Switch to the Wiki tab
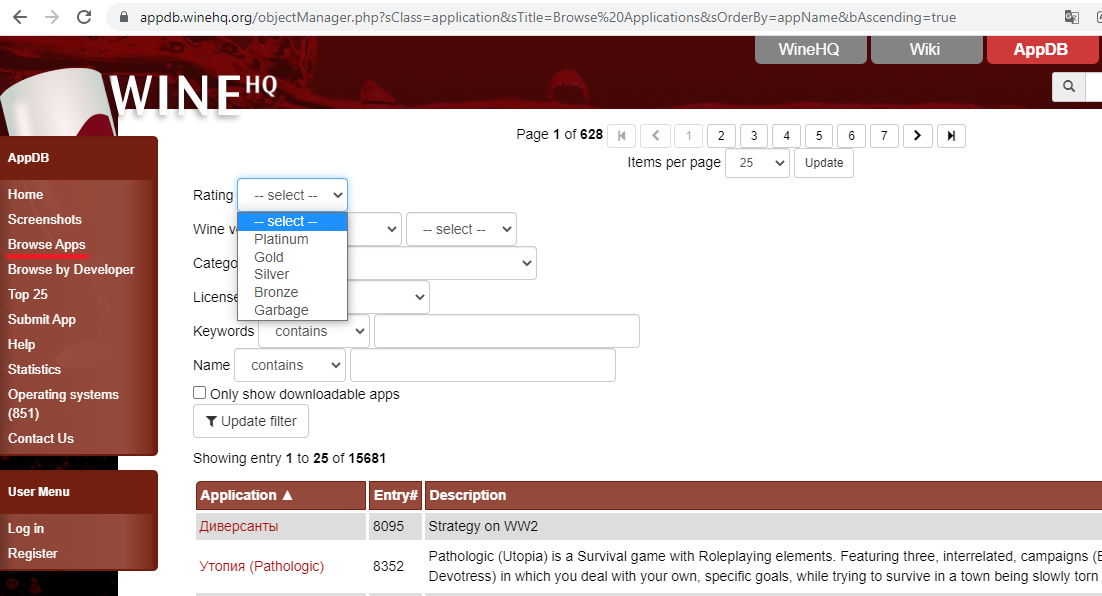This screenshot has width=1102, height=596. (924, 50)
